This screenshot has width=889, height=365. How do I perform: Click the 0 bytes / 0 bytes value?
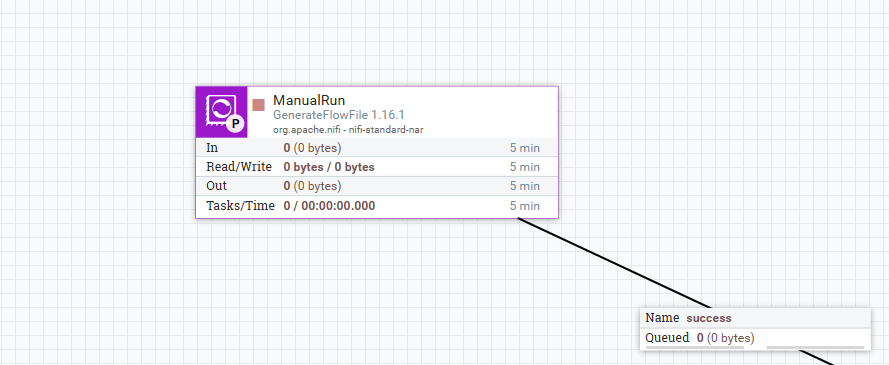329,167
